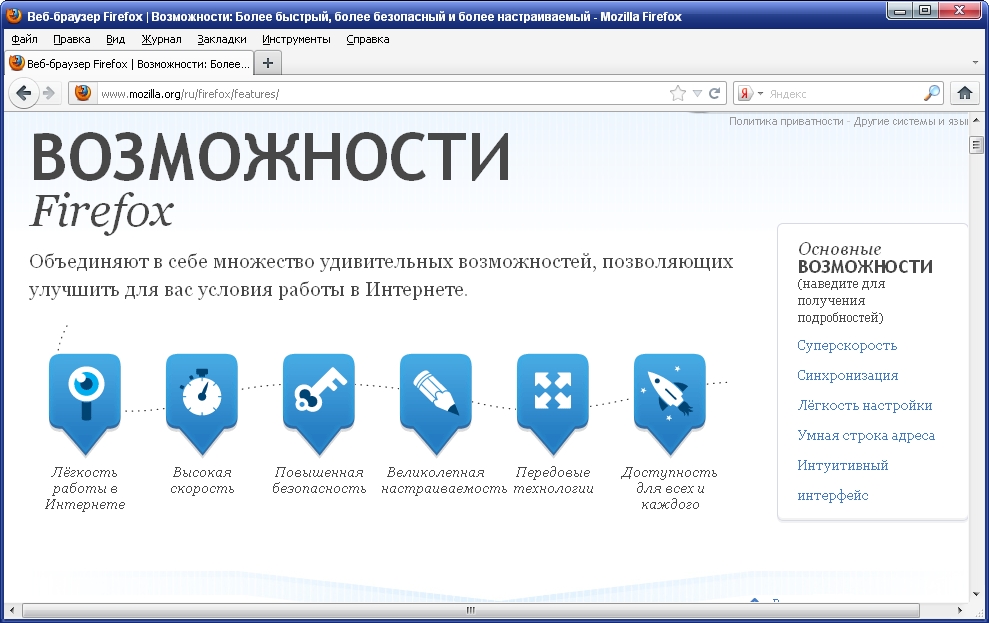Click the vertical scrollbar up arrow
Image resolution: width=989 pixels, height=623 pixels.
976,120
